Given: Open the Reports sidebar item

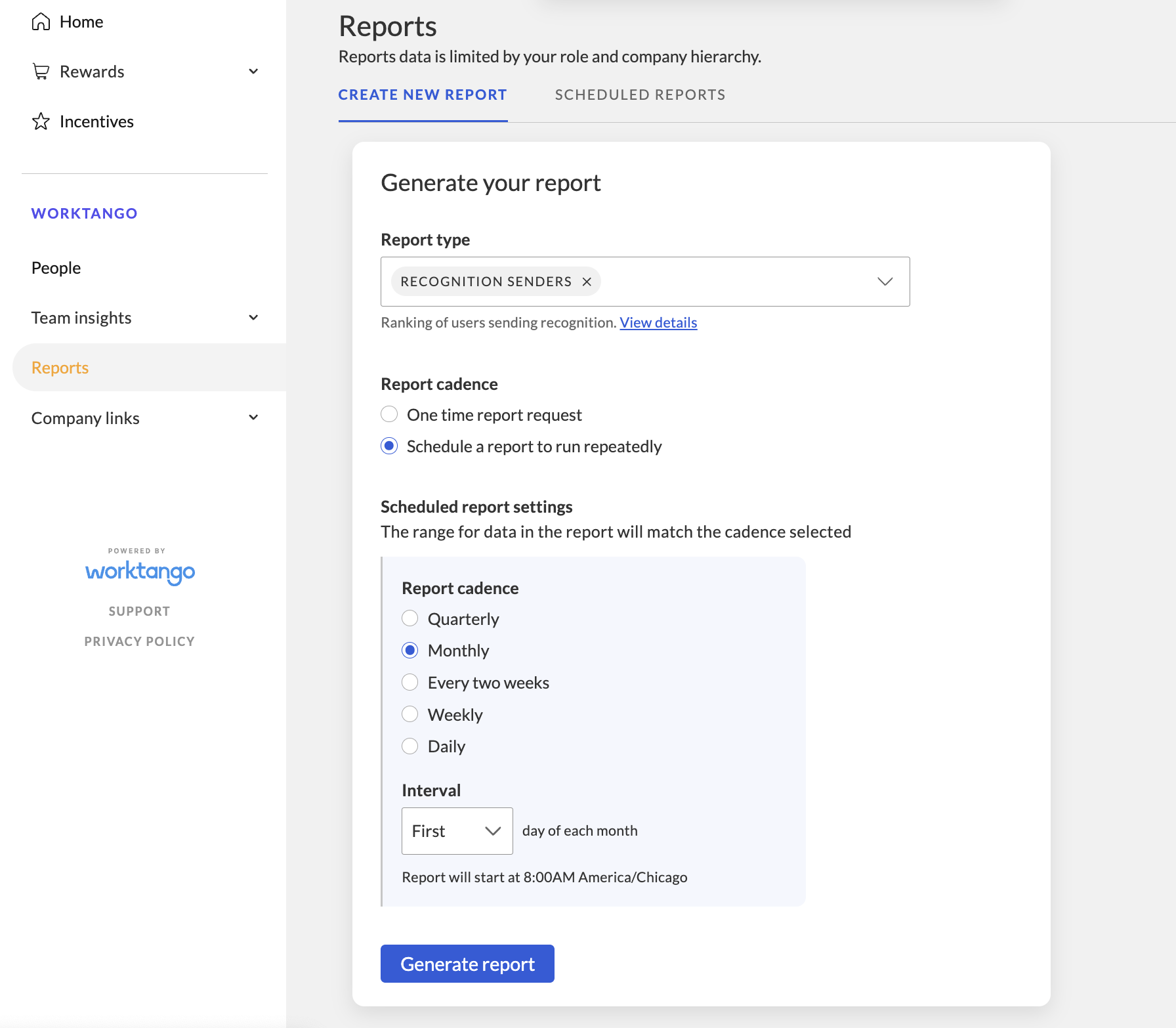Looking at the screenshot, I should [x=149, y=368].
